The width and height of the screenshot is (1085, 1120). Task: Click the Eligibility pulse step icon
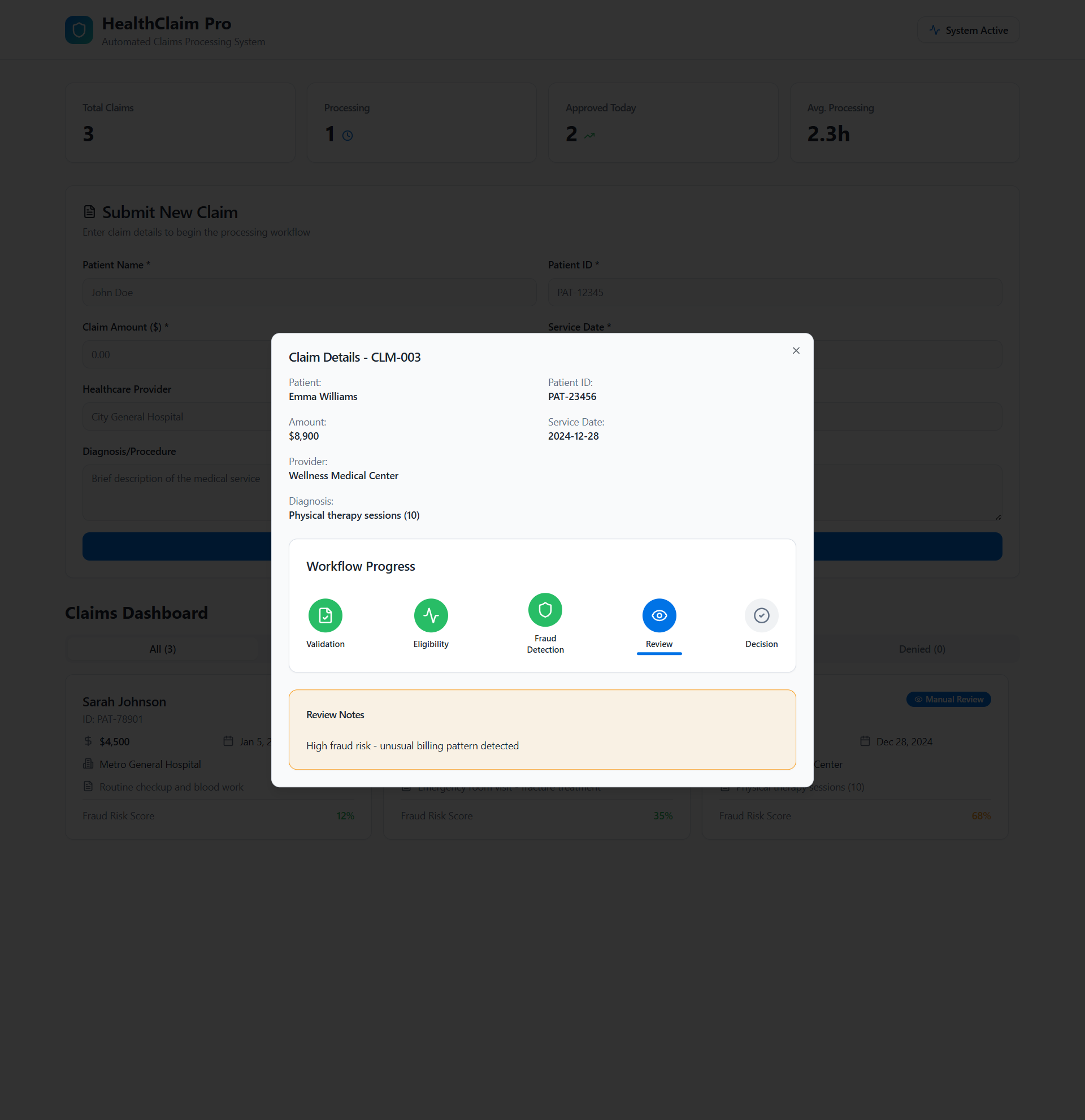[x=431, y=615]
